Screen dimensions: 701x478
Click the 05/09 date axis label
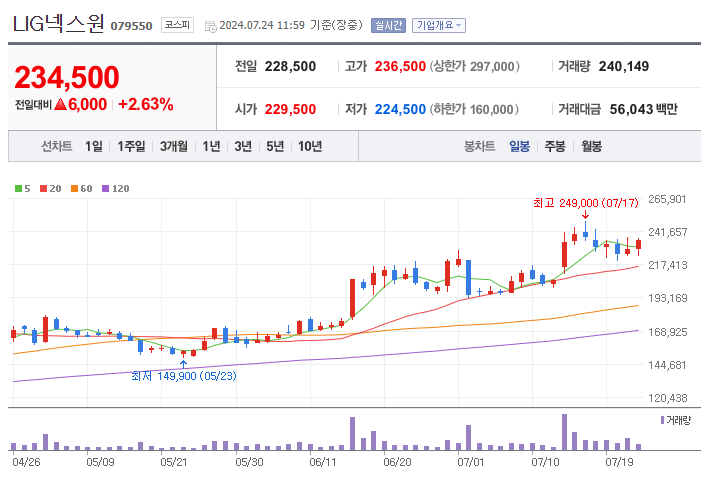click(x=100, y=462)
